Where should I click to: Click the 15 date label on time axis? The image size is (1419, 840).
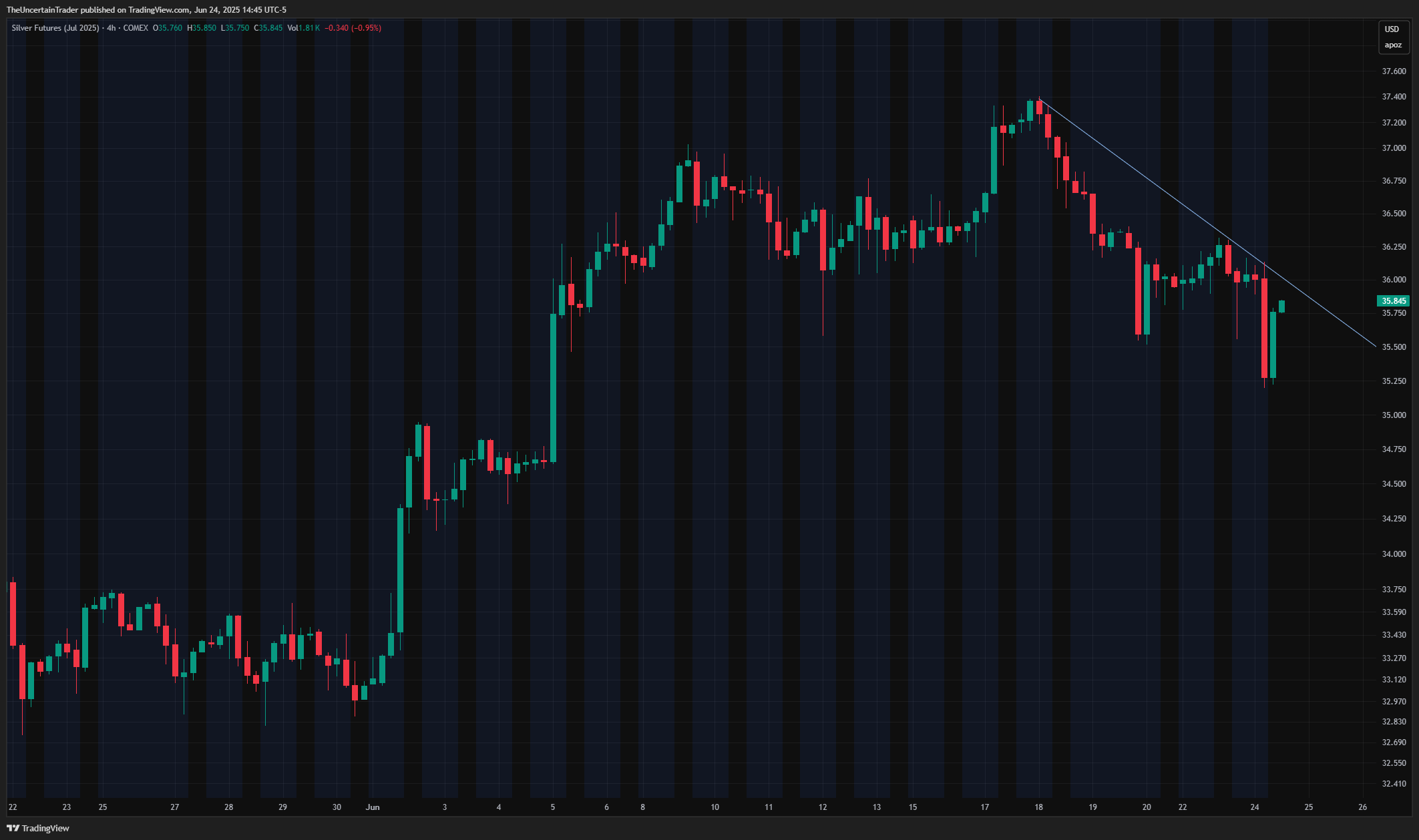click(x=913, y=807)
